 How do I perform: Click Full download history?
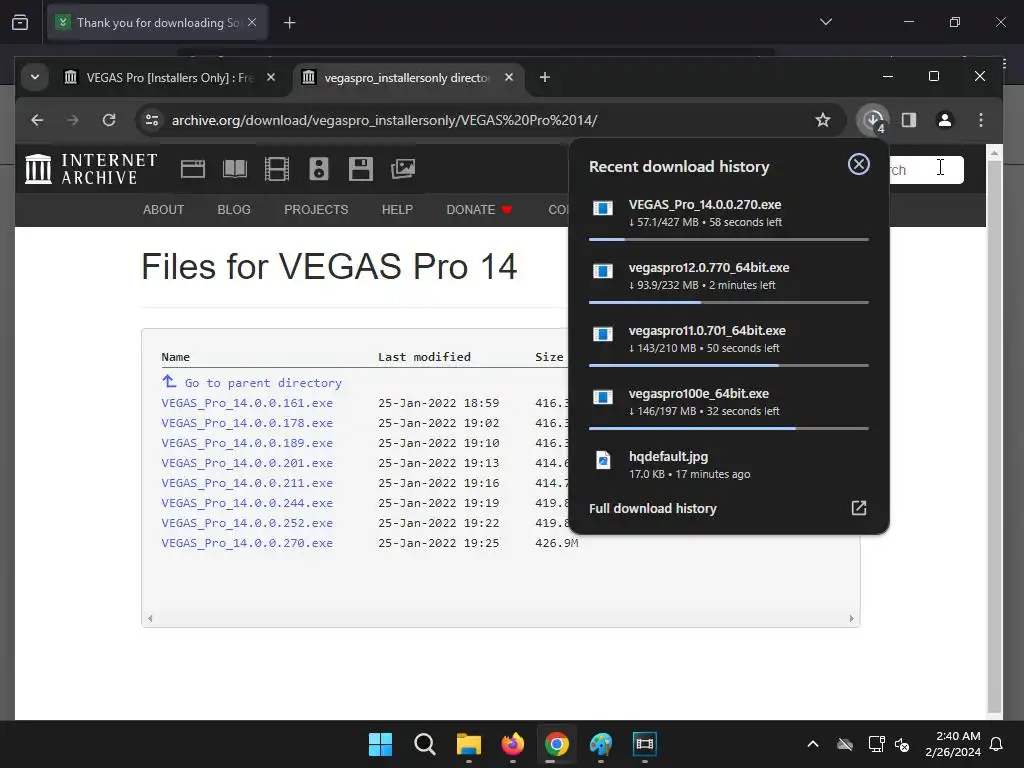click(653, 508)
